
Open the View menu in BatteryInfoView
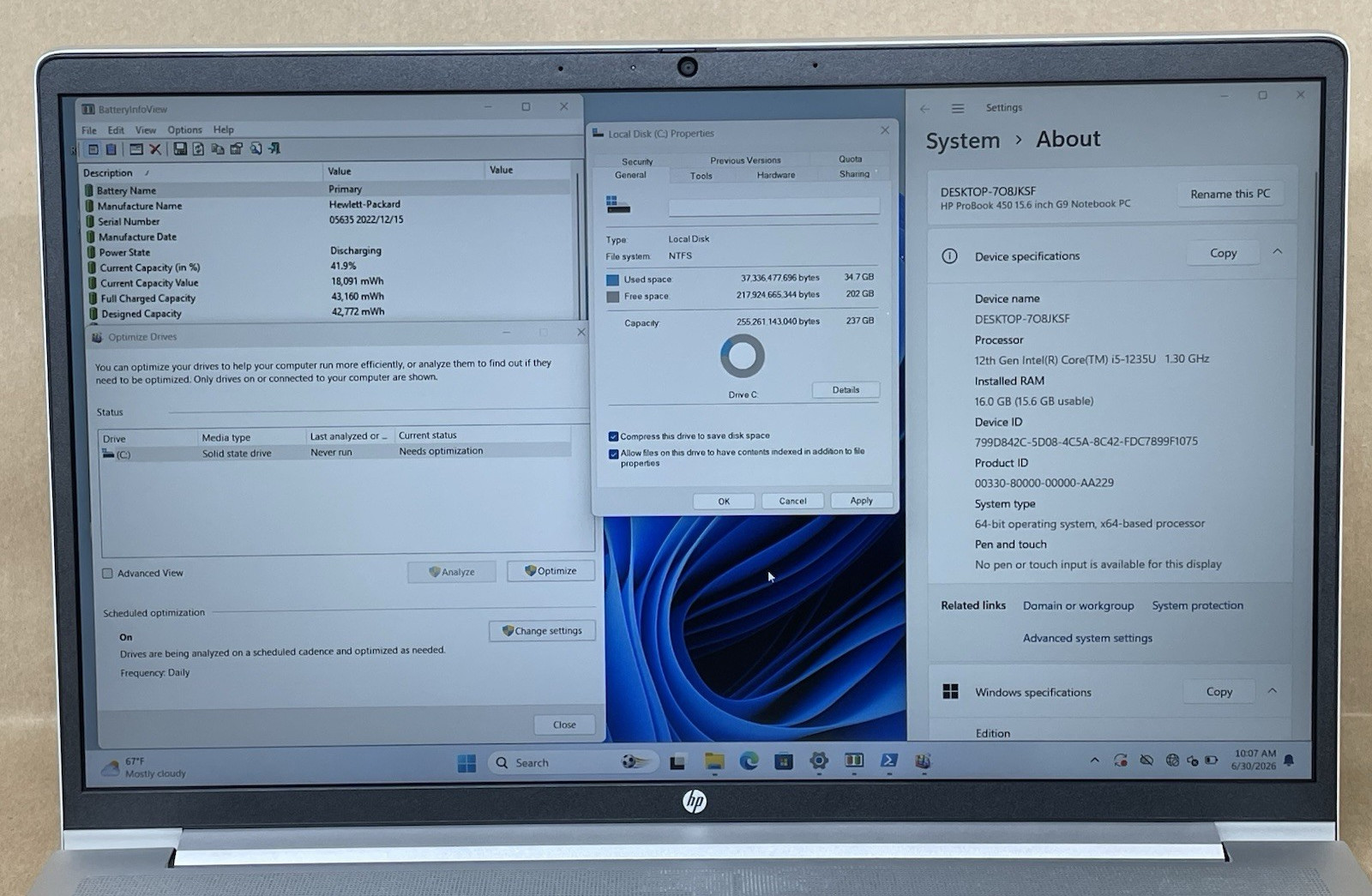[x=146, y=130]
